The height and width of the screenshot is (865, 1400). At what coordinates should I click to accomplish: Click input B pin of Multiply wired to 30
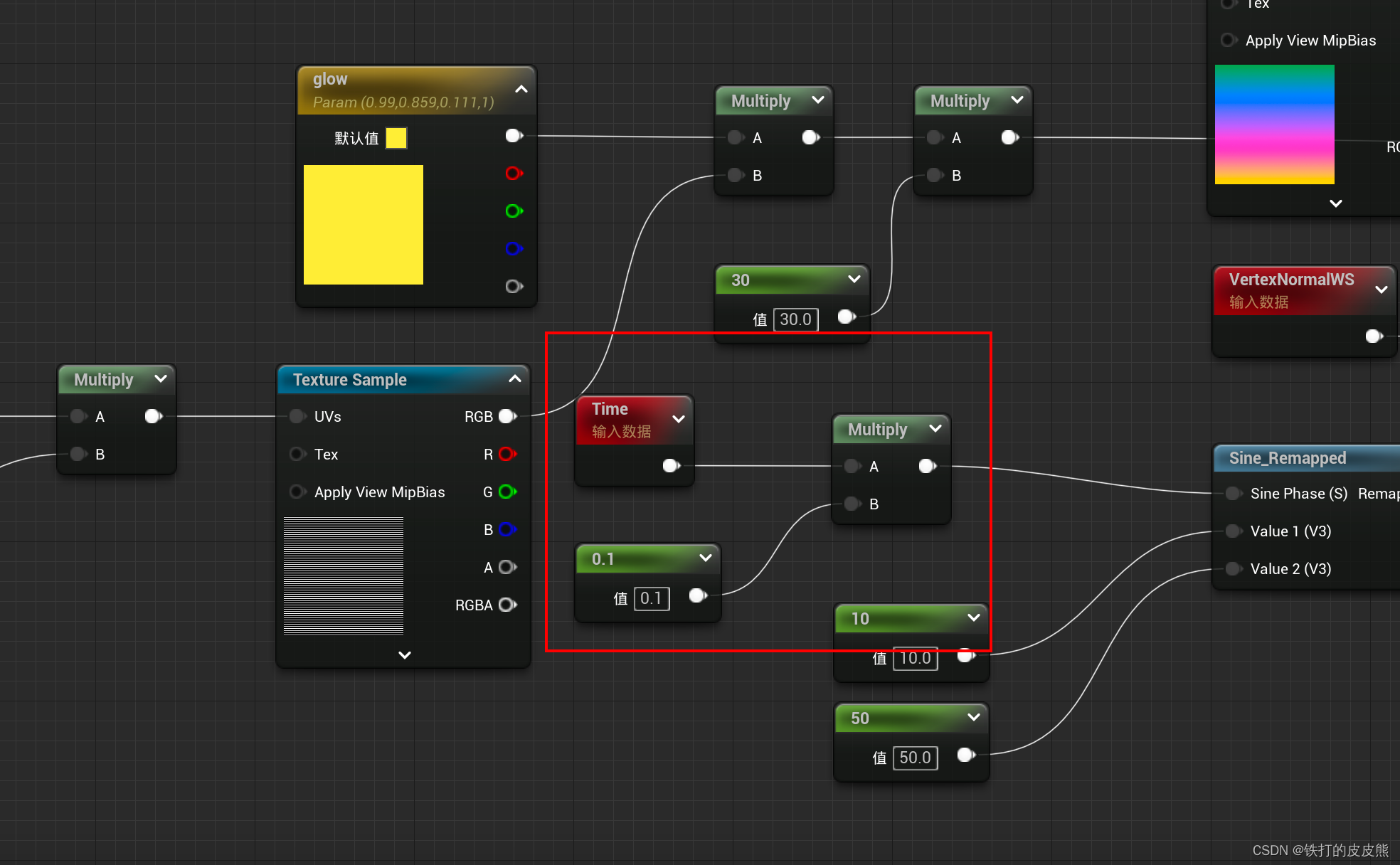coord(935,176)
